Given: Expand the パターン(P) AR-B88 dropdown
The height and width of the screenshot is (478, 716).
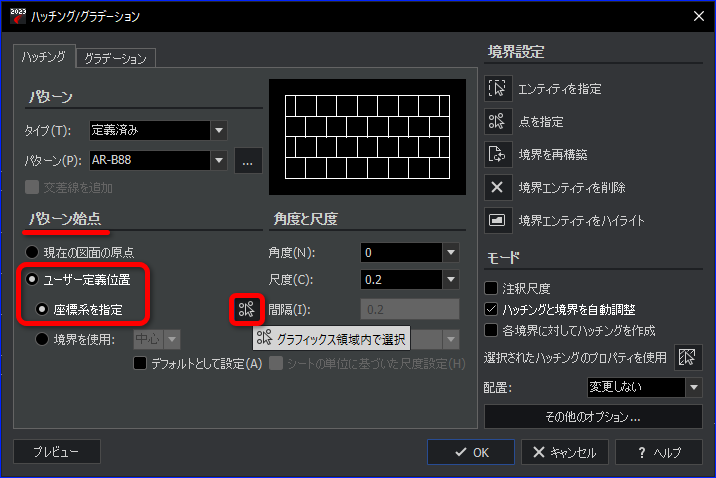Looking at the screenshot, I should [x=219, y=160].
